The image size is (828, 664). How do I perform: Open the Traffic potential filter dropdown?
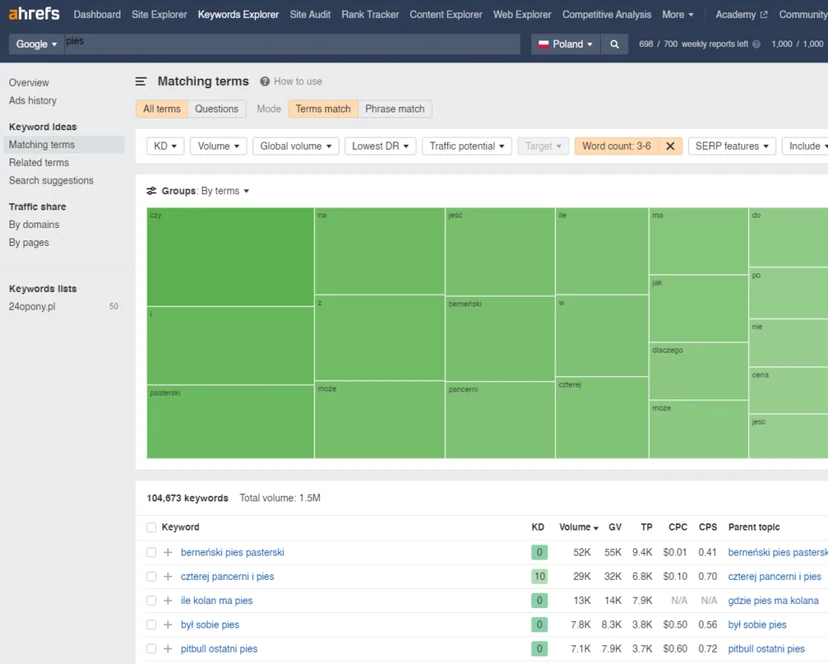coord(467,146)
